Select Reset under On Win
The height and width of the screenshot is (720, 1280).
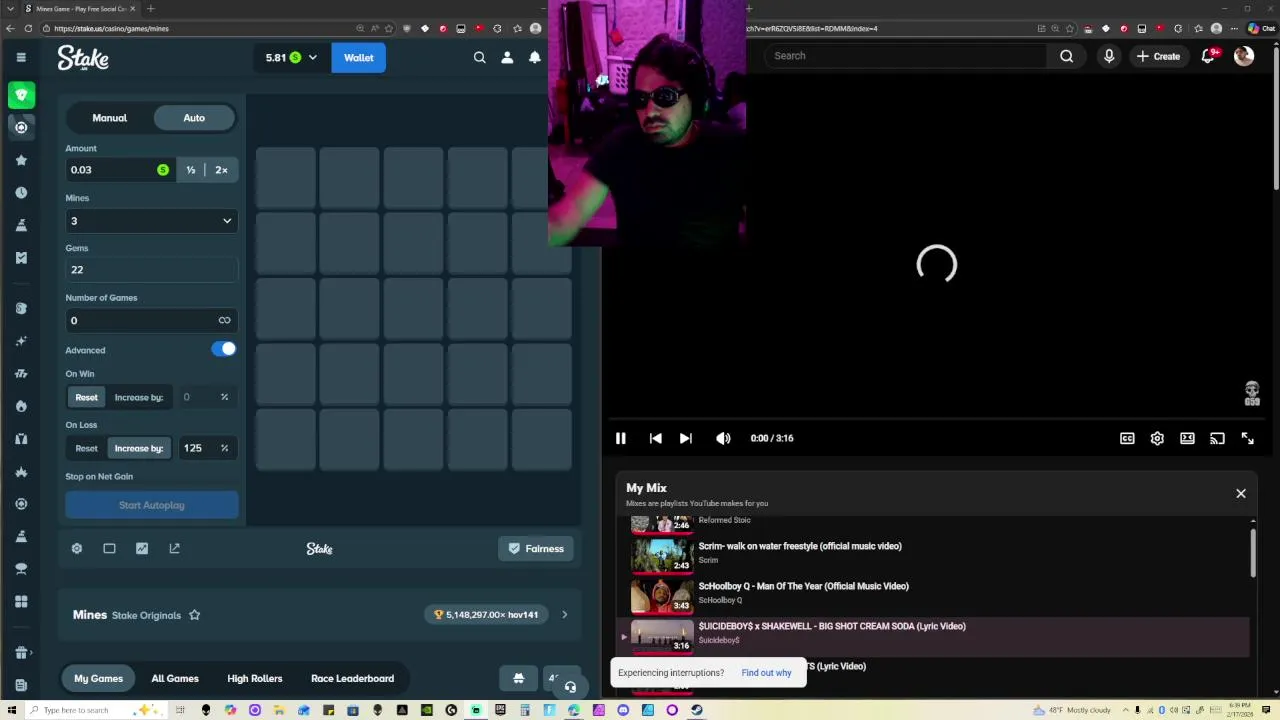click(x=86, y=397)
